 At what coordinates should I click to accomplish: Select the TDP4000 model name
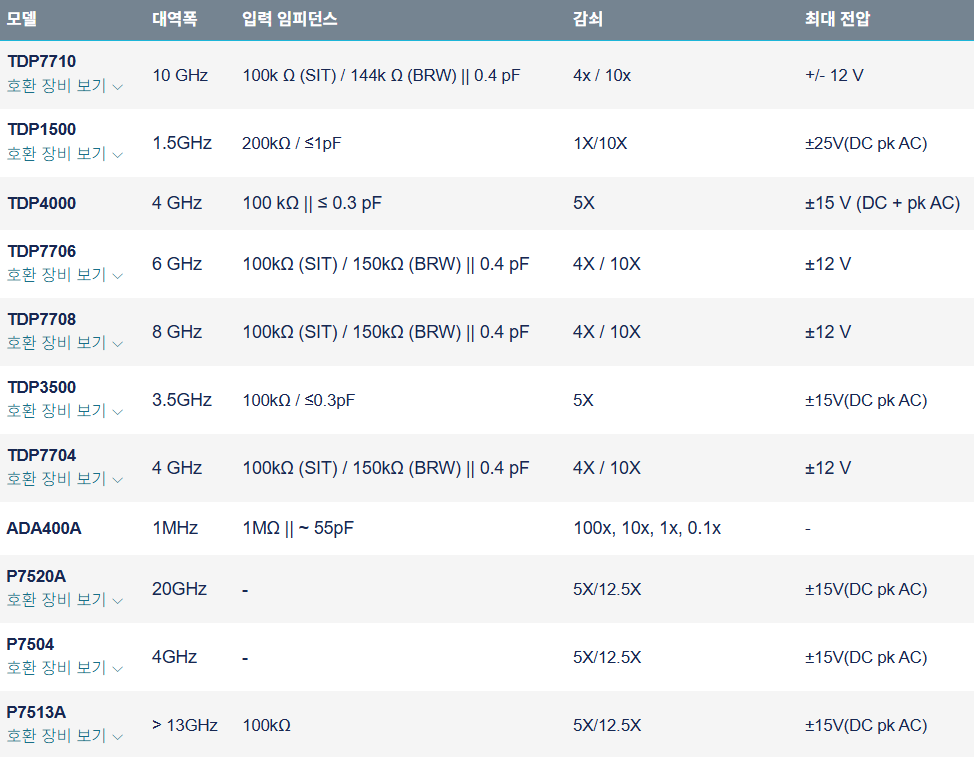(42, 203)
